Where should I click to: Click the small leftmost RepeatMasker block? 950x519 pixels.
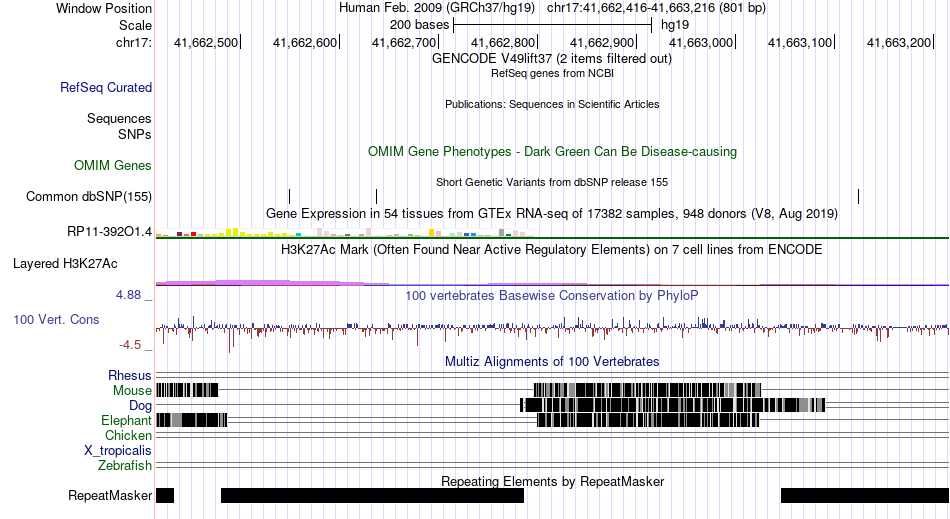pyautogui.click(x=165, y=495)
